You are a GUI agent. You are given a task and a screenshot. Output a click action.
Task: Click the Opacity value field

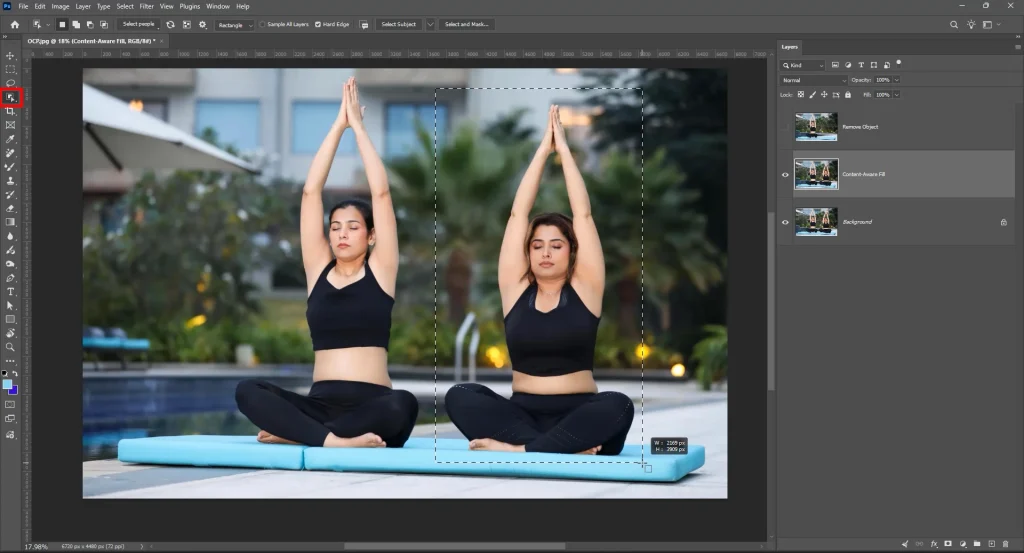[x=883, y=80]
